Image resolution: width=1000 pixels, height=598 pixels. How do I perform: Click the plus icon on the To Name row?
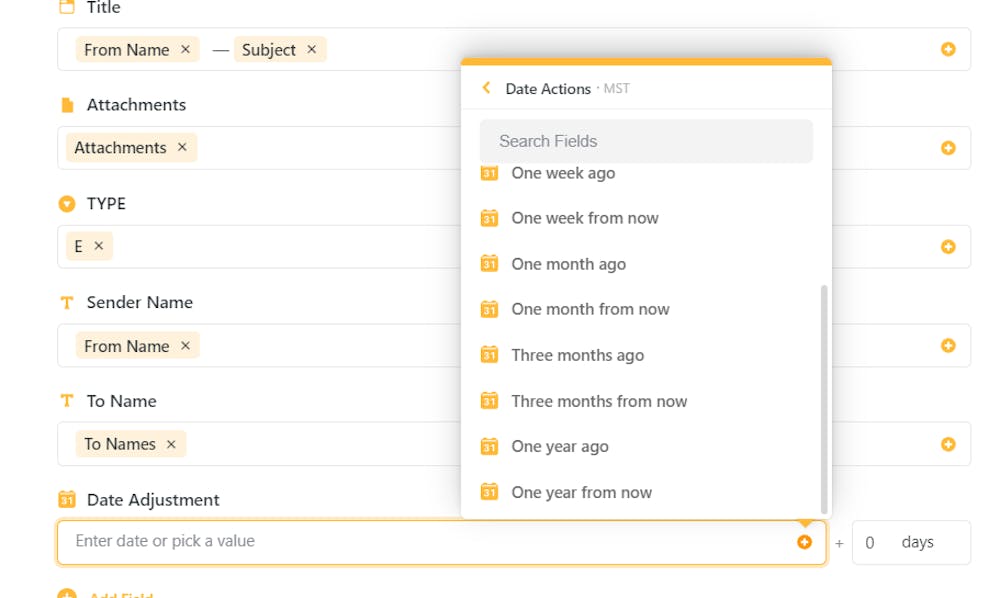[947, 443]
